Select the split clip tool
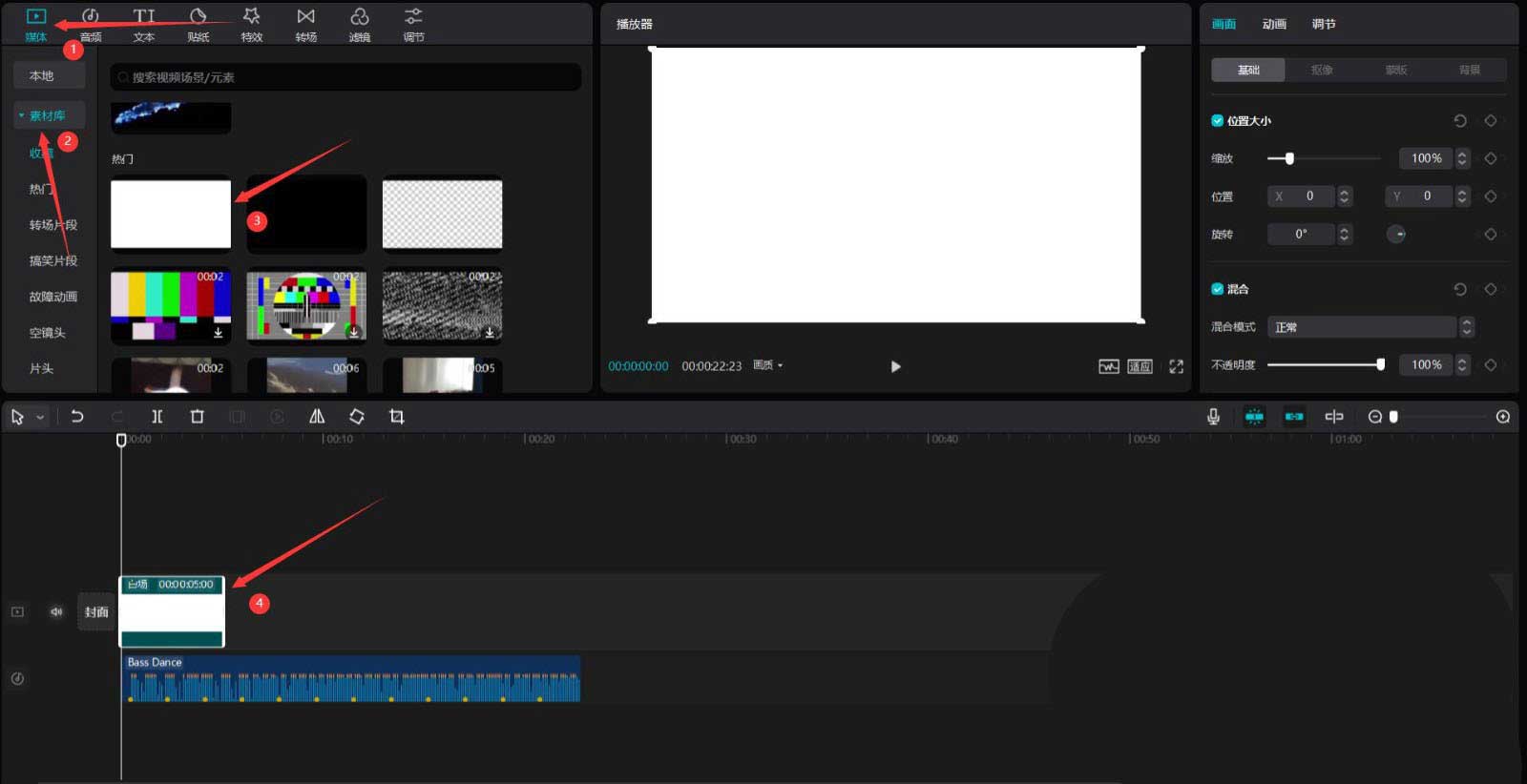The height and width of the screenshot is (784, 1527). (157, 417)
